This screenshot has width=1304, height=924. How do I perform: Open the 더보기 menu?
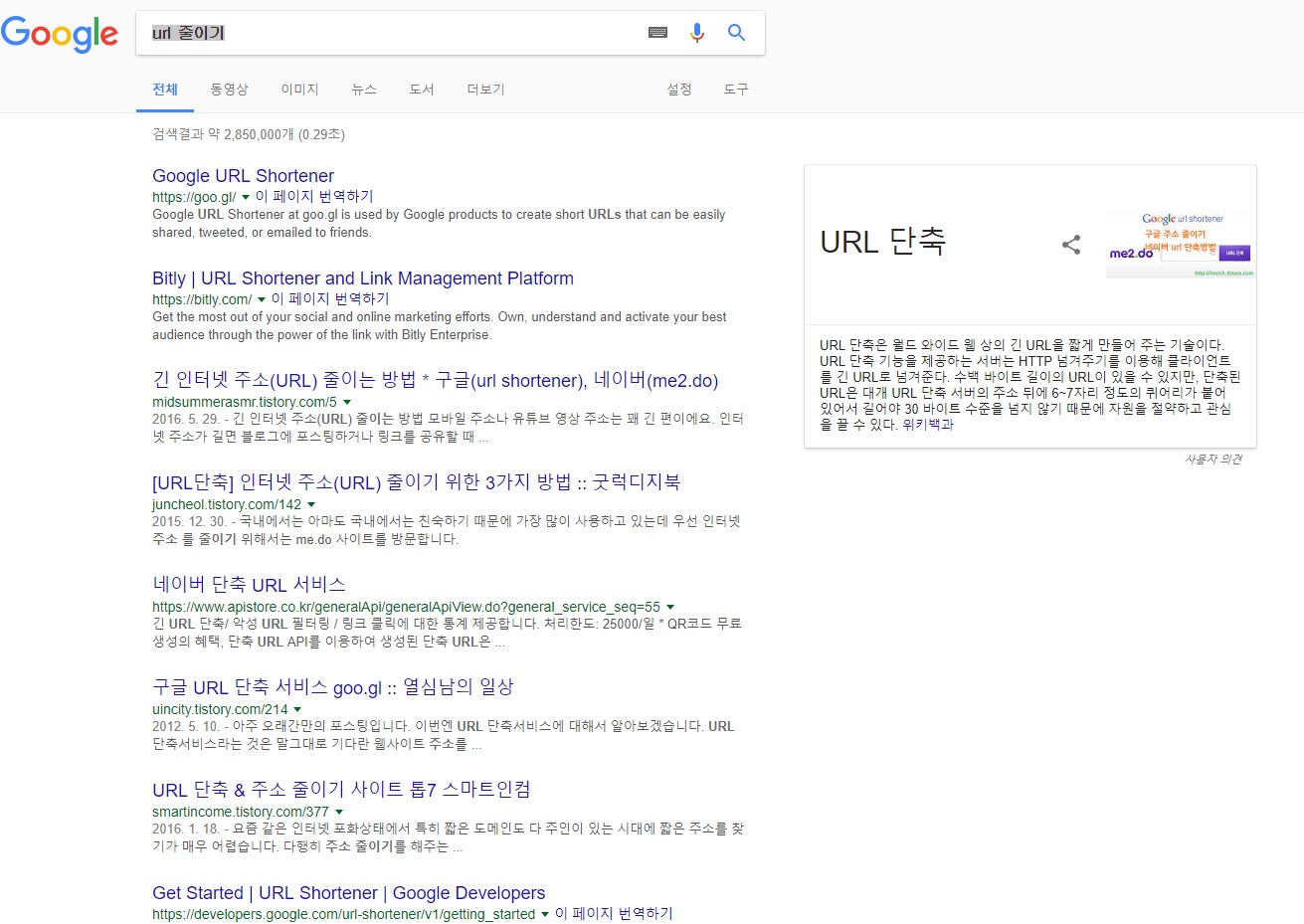click(485, 90)
